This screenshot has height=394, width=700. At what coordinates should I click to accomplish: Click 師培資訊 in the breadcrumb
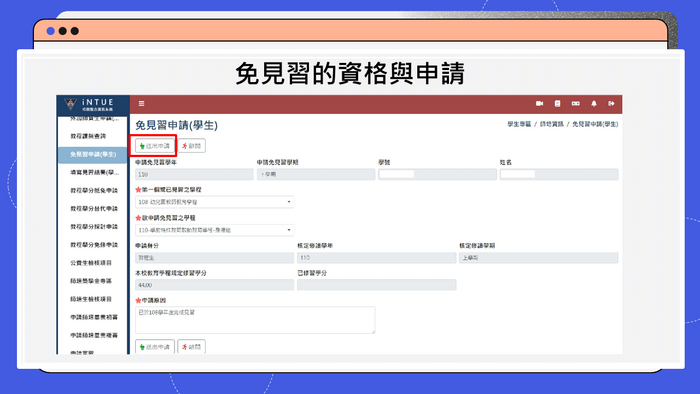tap(552, 124)
